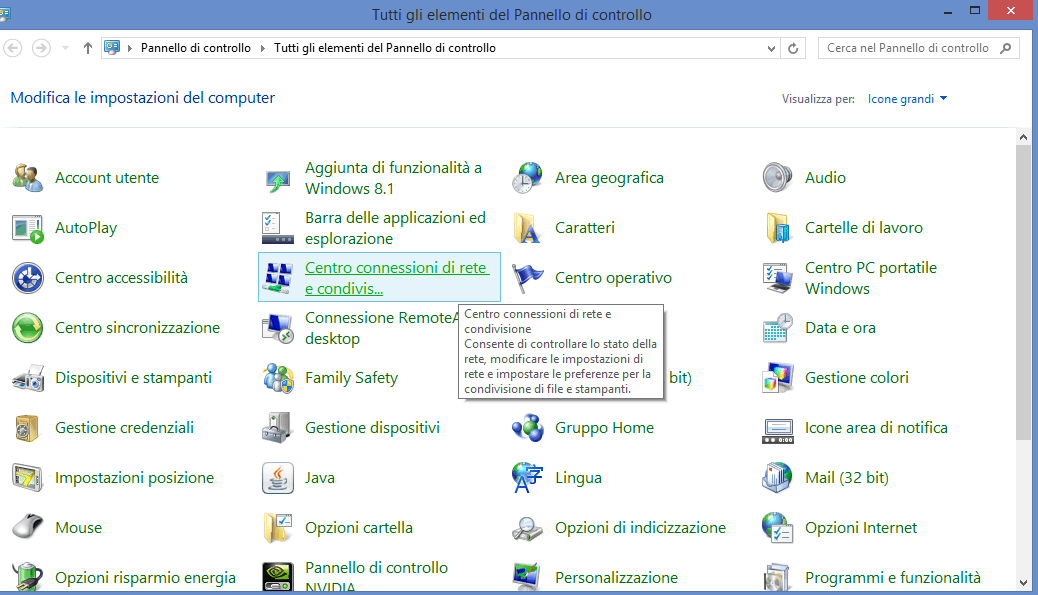This screenshot has width=1038, height=595.
Task: Open the Personalizzazione icon
Action: [x=528, y=578]
